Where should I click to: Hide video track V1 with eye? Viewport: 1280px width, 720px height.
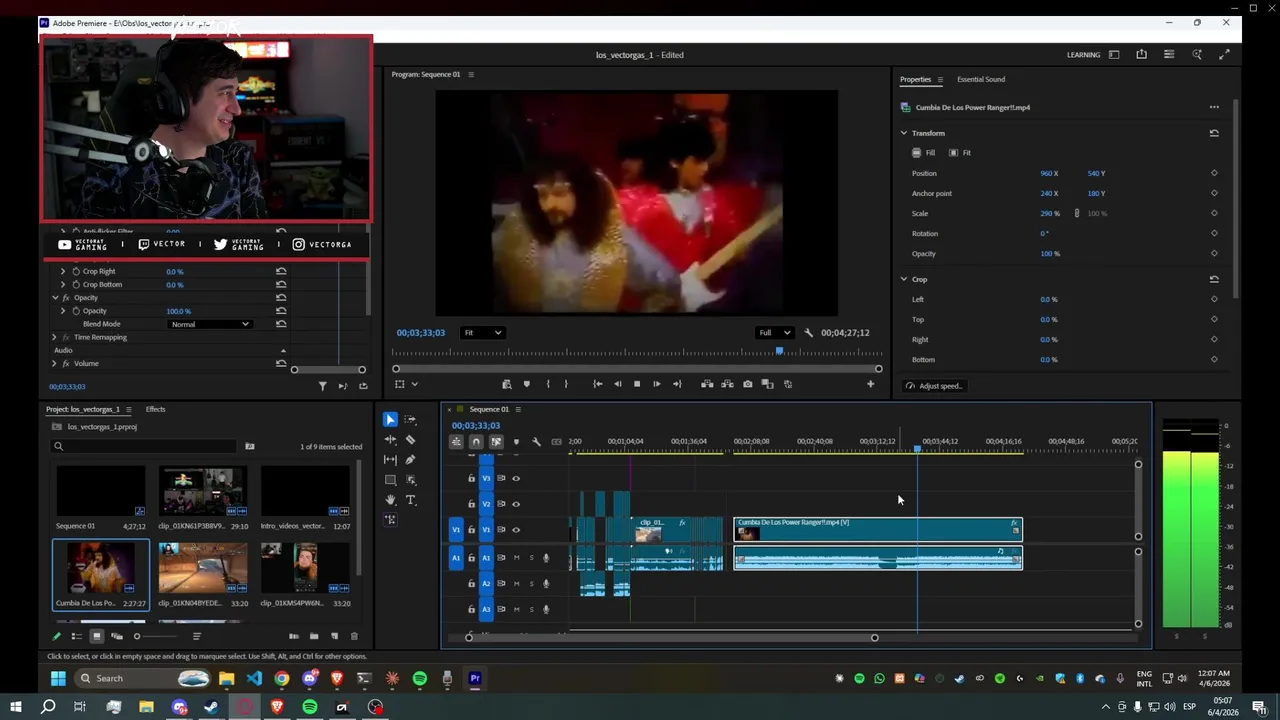516,530
